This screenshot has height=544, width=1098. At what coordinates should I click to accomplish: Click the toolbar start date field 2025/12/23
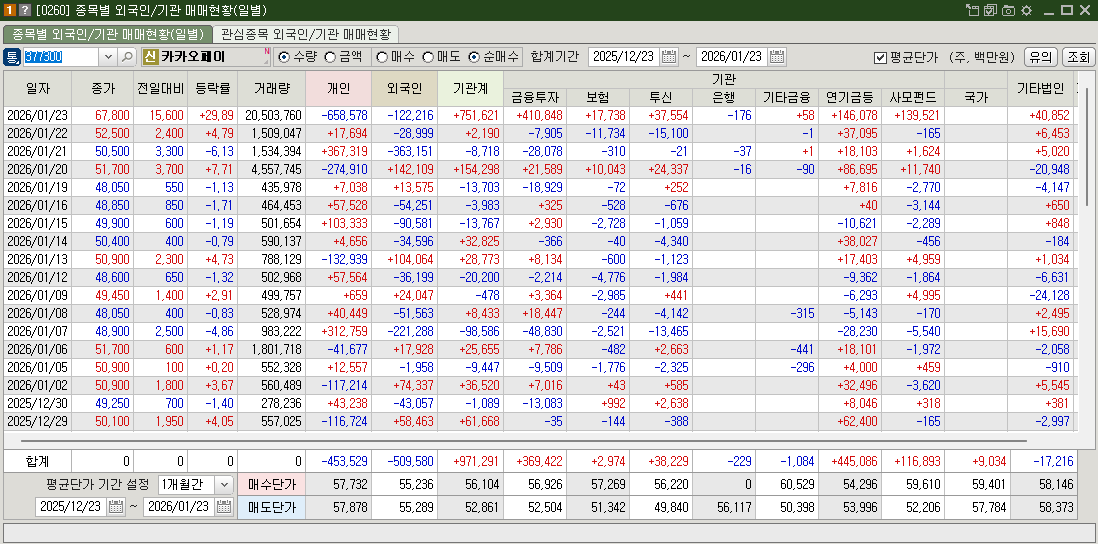pyautogui.click(x=625, y=57)
